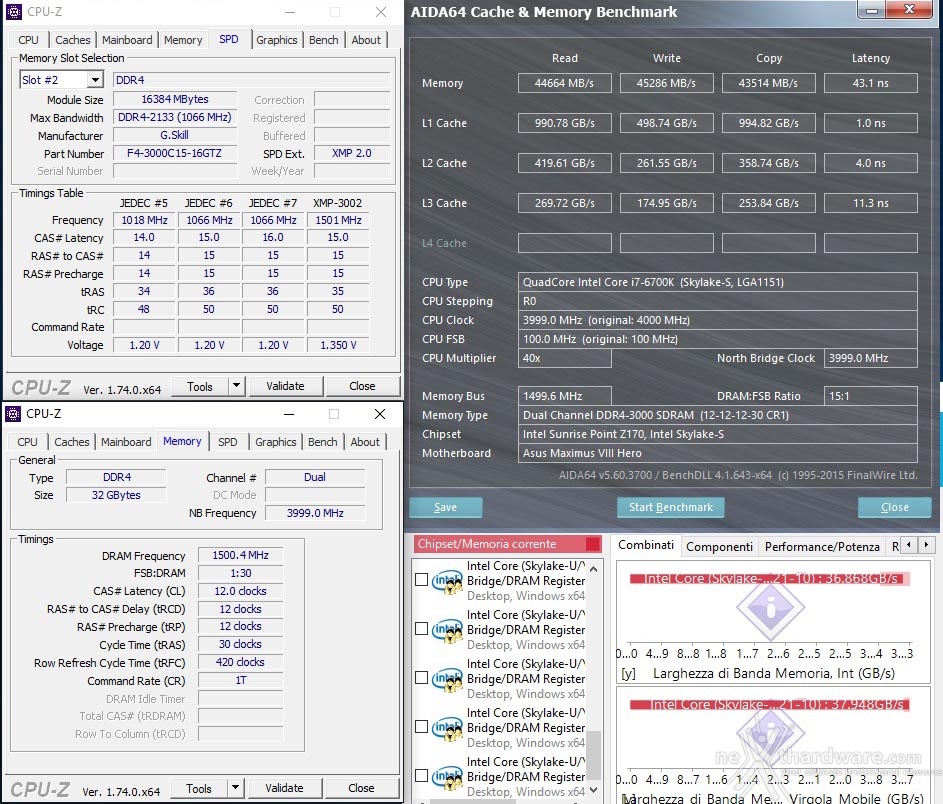Viewport: 943px width, 804px height.
Task: Switch to Mainboard tab in the upper CPU-Z window
Action: (x=127, y=40)
